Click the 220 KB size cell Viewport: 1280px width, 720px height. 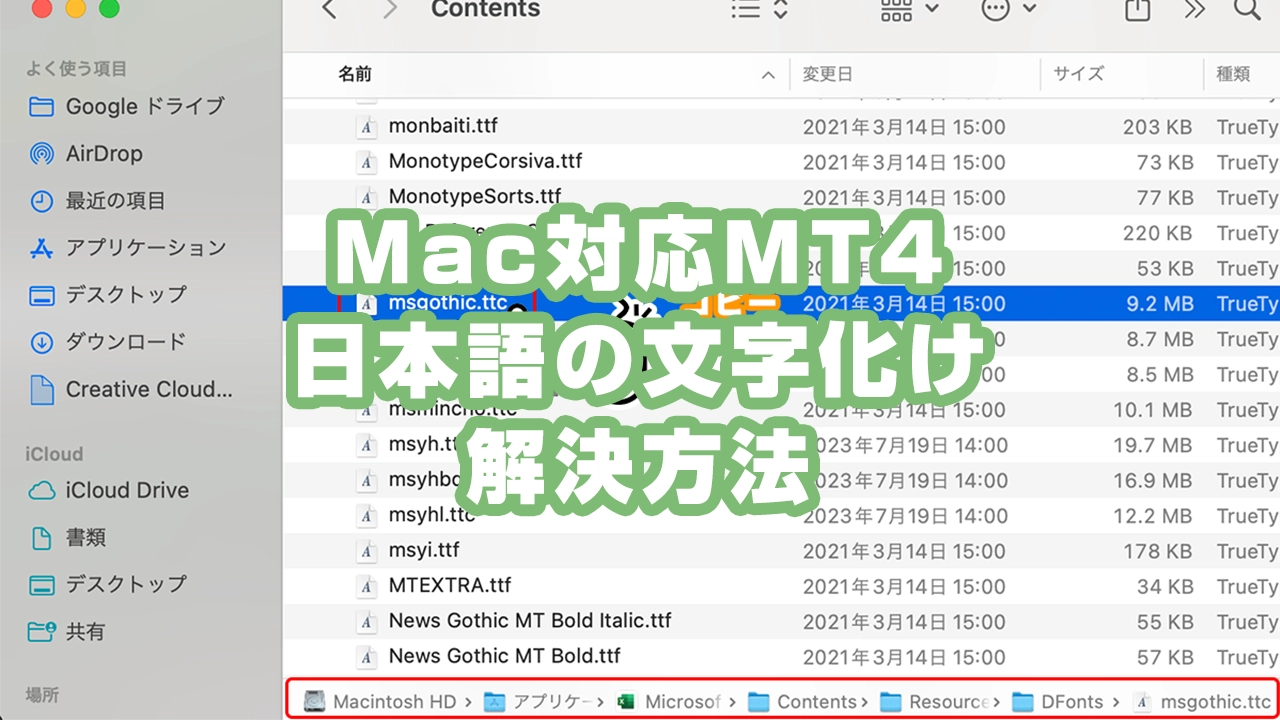coord(1157,233)
